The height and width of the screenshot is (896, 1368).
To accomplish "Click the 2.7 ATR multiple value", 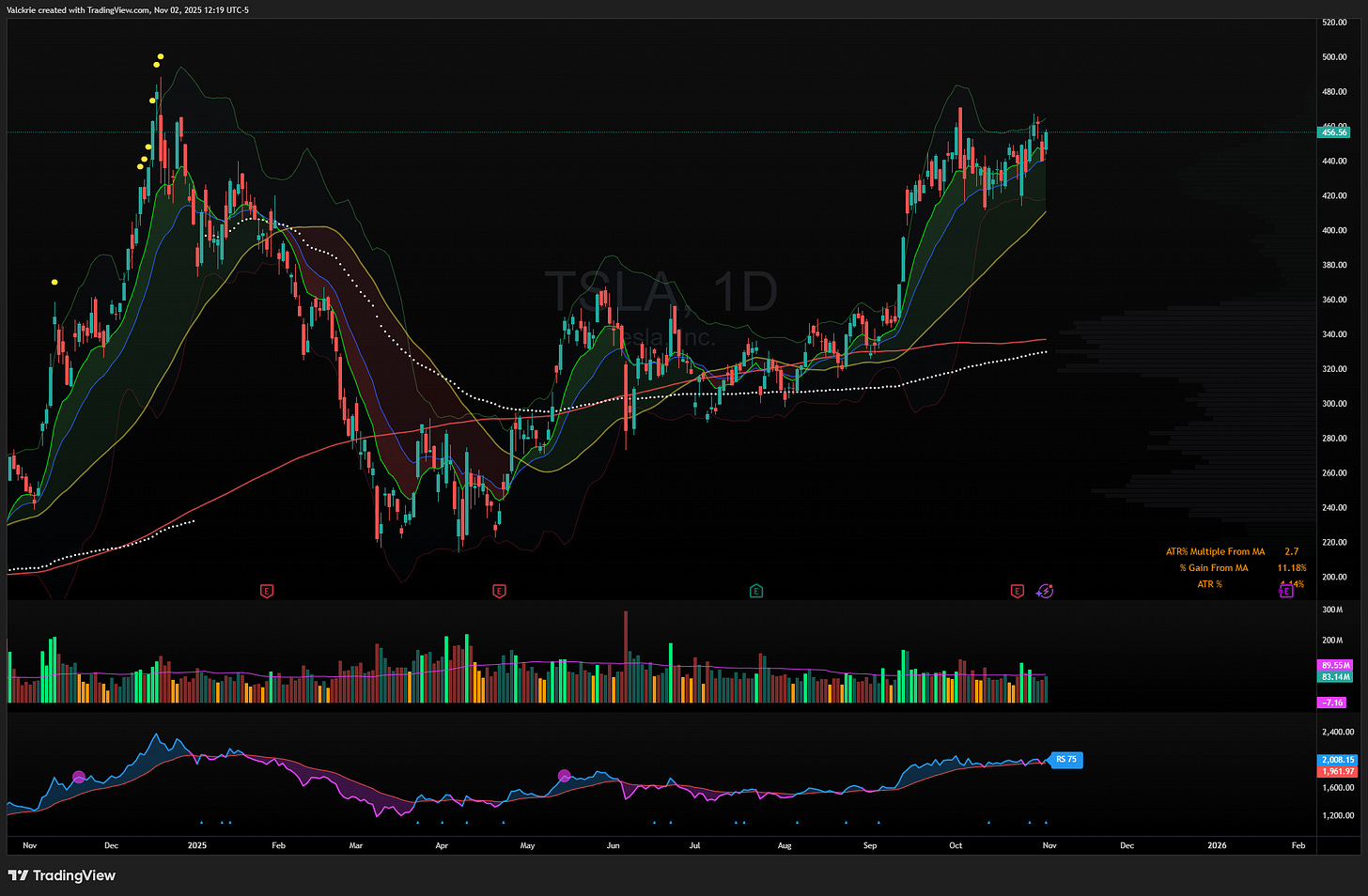I will (x=1292, y=552).
